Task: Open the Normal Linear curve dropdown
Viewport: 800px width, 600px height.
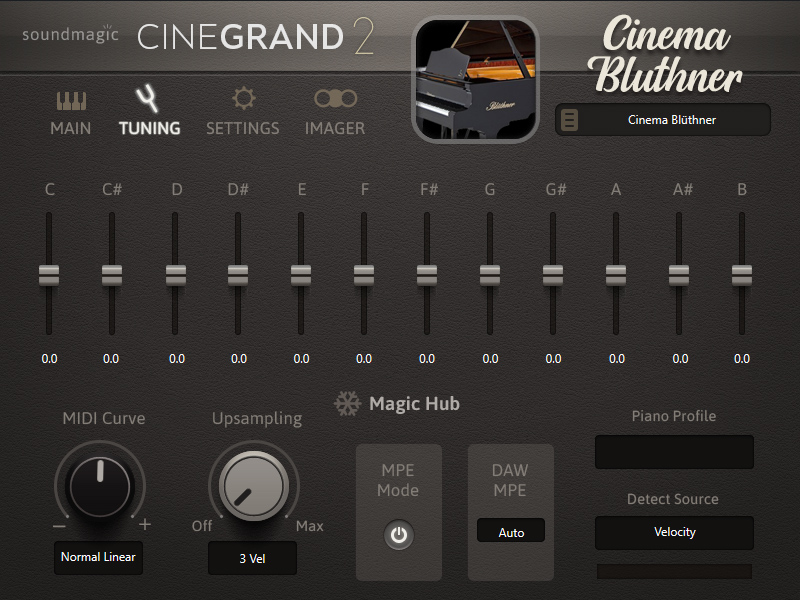Action: coord(98,557)
